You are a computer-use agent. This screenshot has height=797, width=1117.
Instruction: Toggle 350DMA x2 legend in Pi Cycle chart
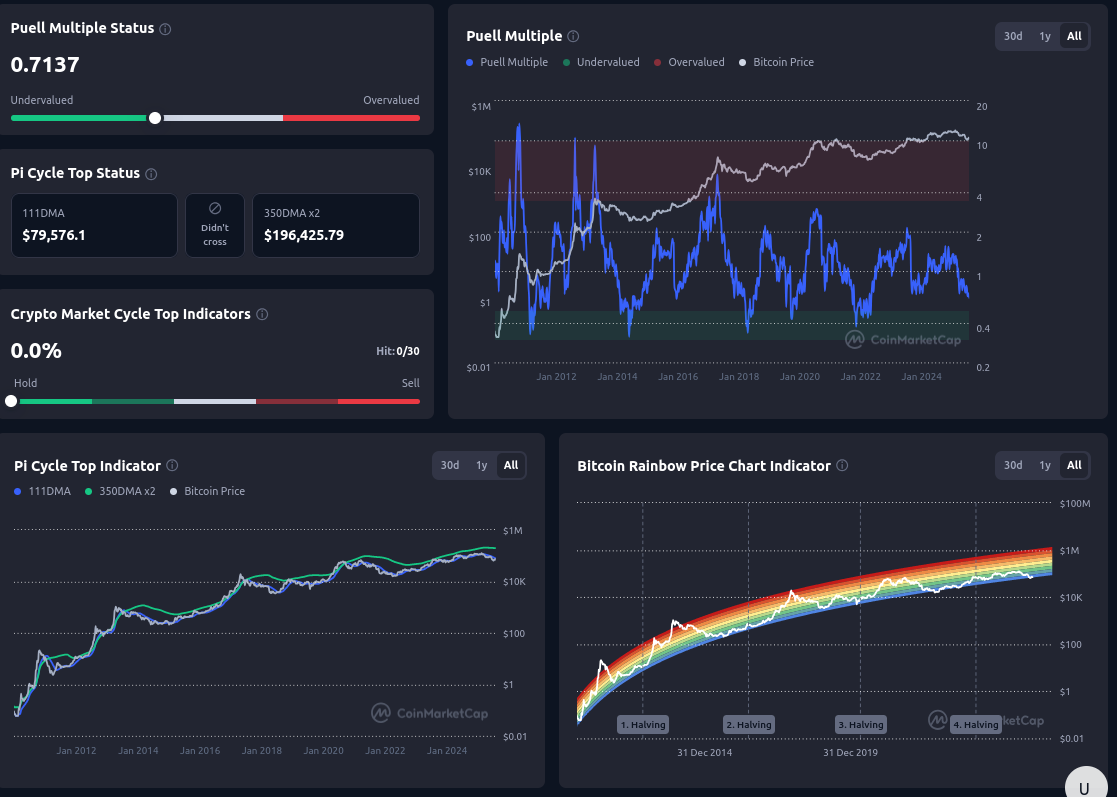120,491
